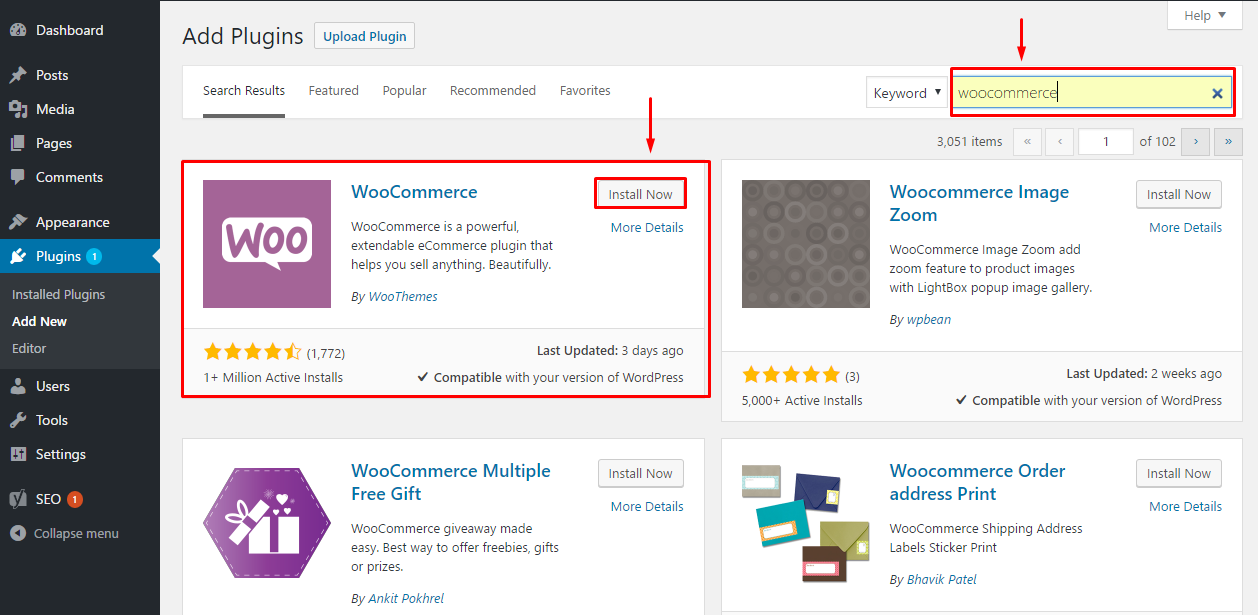1258x615 pixels.
Task: Click Woocommerce Order address Print title
Action: click(977, 482)
